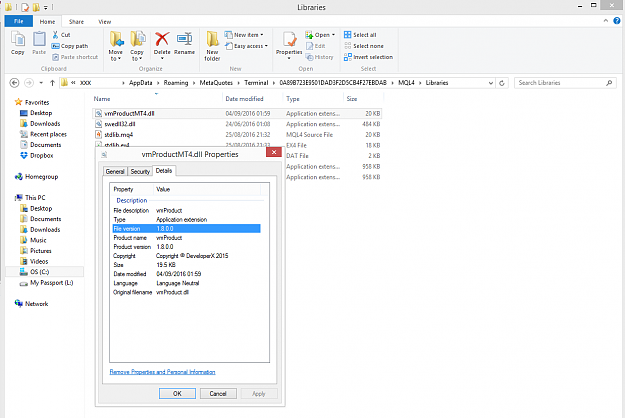Click the Properties ribbon icon
Screen dimensions: 625x418
[289, 45]
